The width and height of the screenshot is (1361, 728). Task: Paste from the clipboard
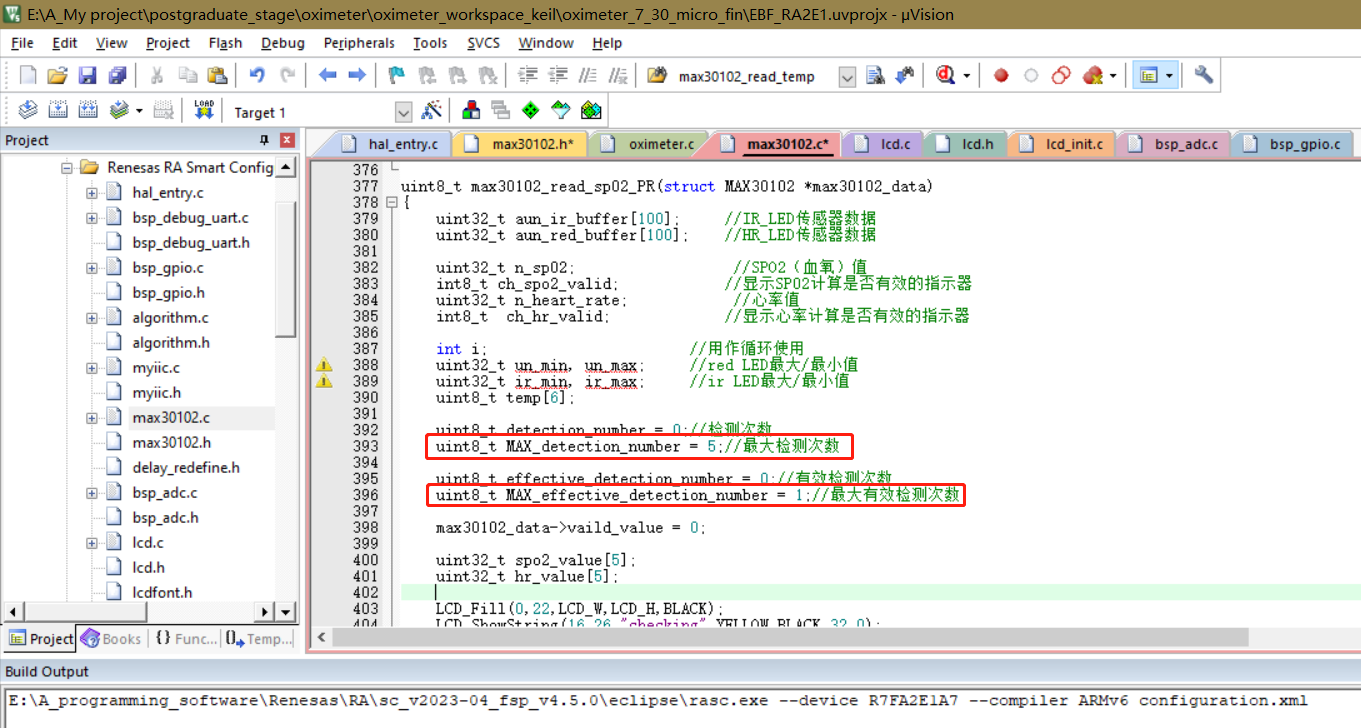coord(217,76)
